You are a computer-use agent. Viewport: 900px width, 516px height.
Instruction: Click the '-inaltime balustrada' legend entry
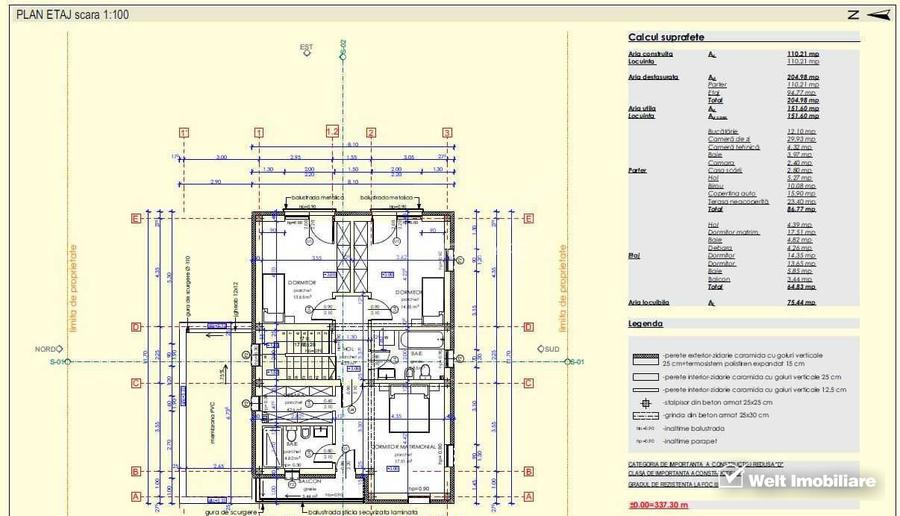pyautogui.click(x=693, y=428)
